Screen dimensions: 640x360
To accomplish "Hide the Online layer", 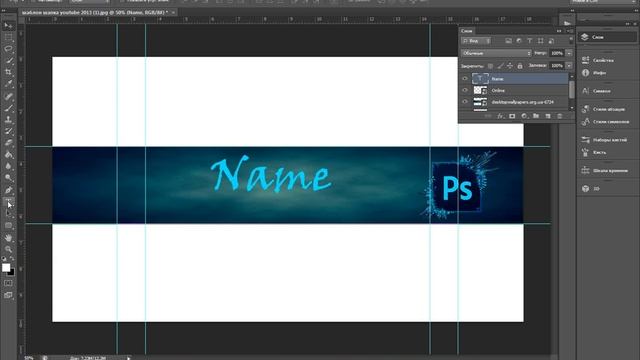I will pyautogui.click(x=465, y=90).
